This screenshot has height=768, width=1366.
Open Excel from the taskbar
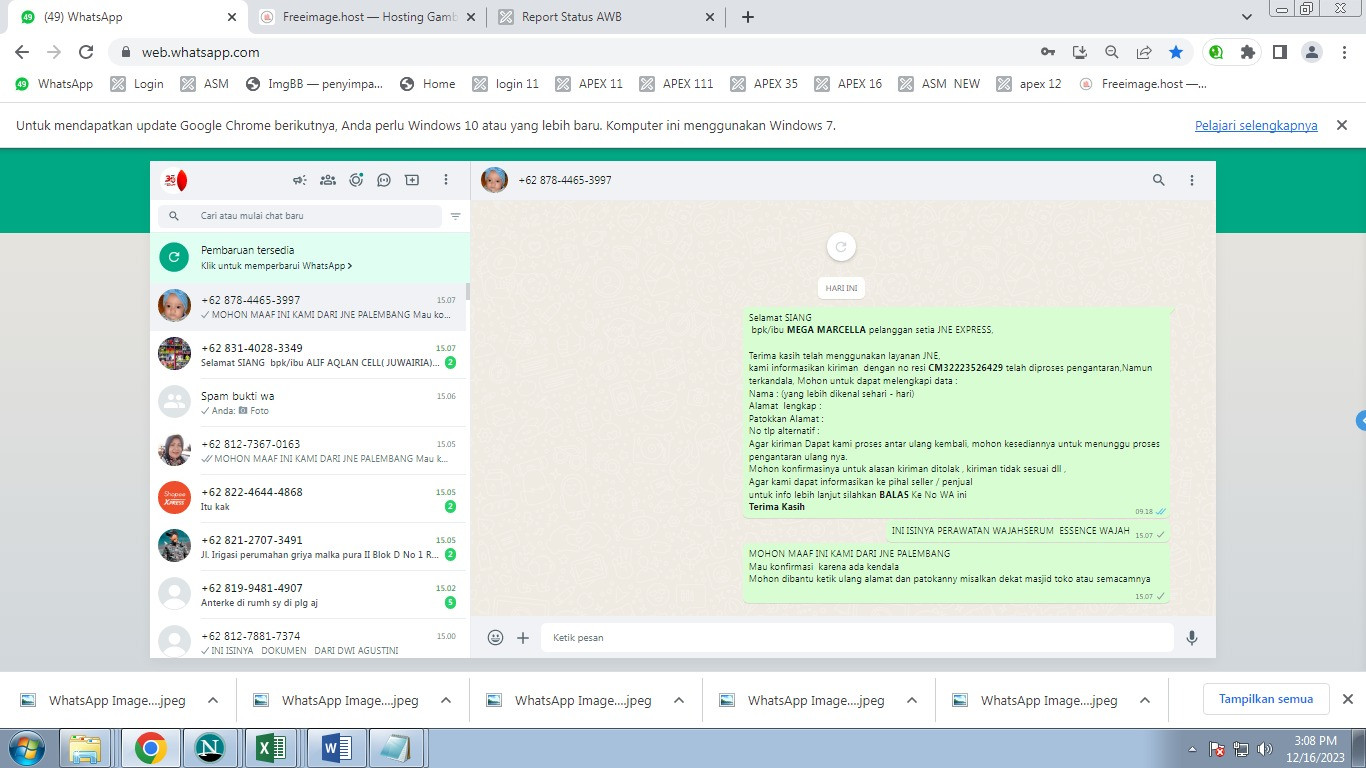coord(272,748)
